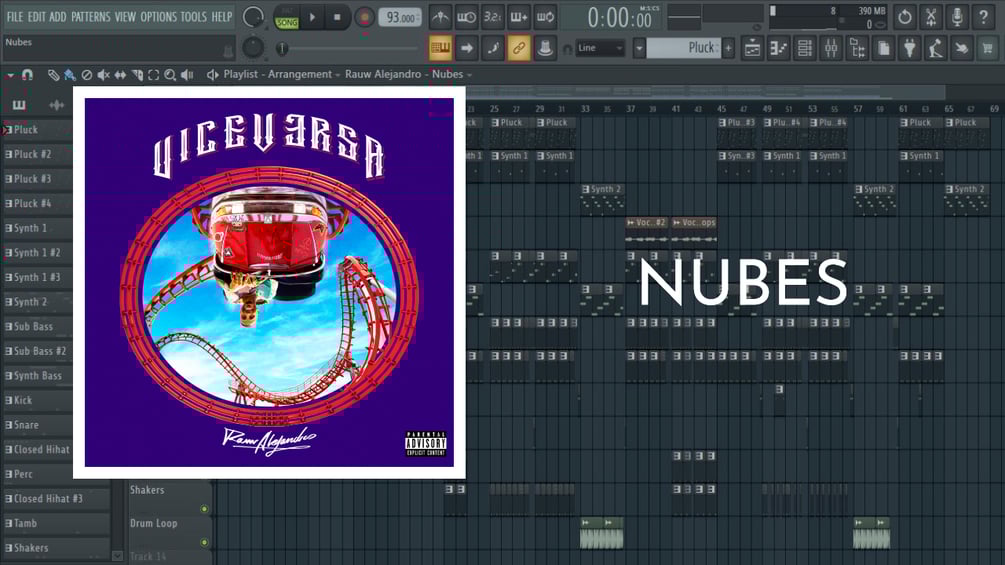
Task: Choose the Select marquee tool in playlist
Action: 153,75
